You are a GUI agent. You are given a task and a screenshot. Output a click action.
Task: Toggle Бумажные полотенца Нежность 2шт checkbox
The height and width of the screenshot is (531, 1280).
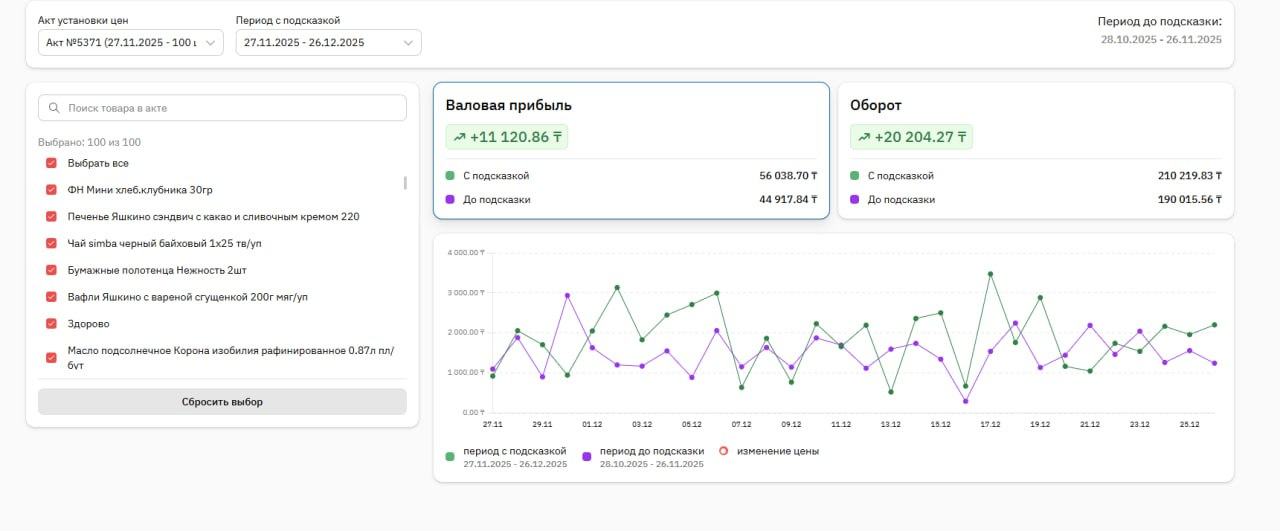click(51, 270)
